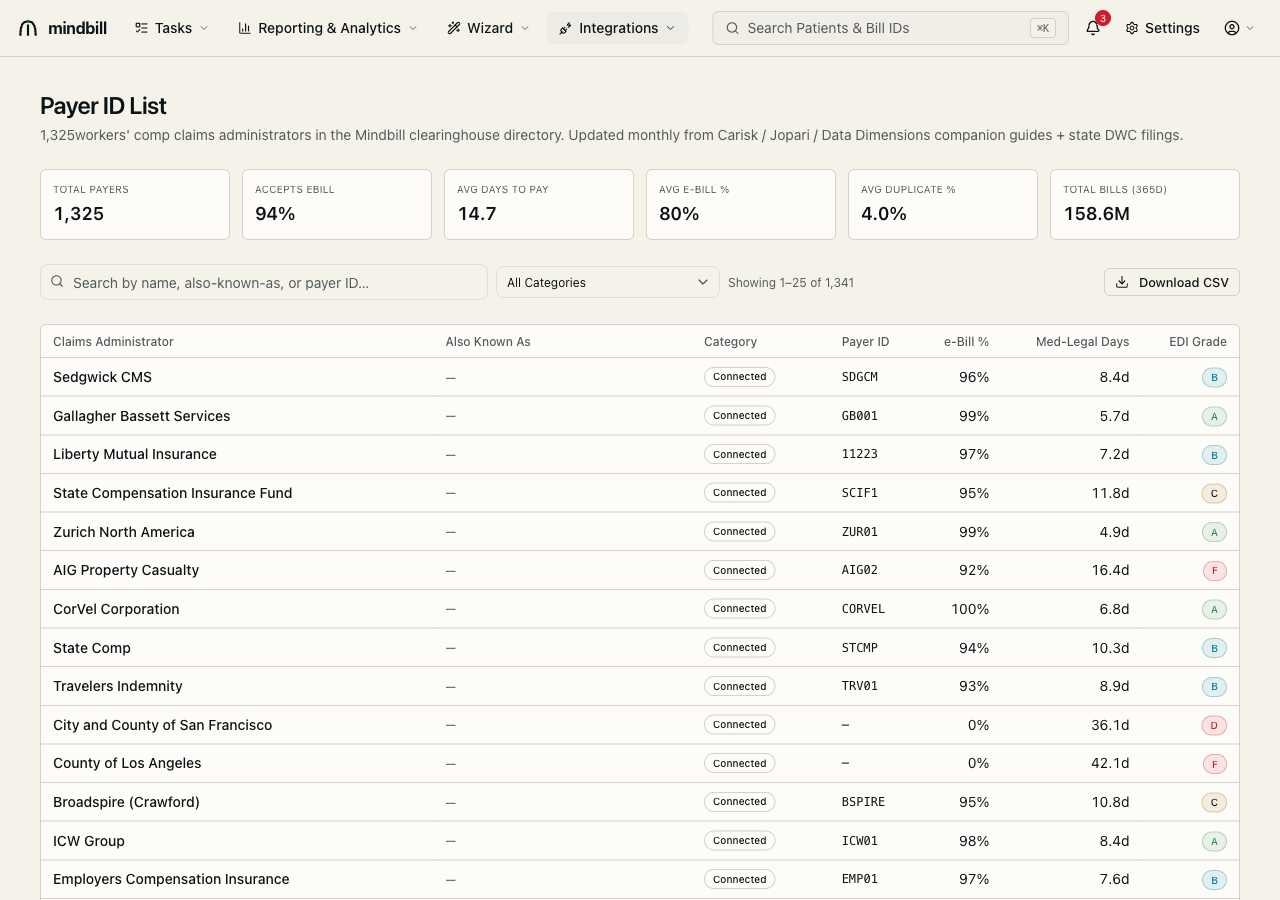Viewport: 1280px width, 900px height.
Task: Click the EDI grade C badge for Broadspire (Crawford)
Action: pos(1214,802)
